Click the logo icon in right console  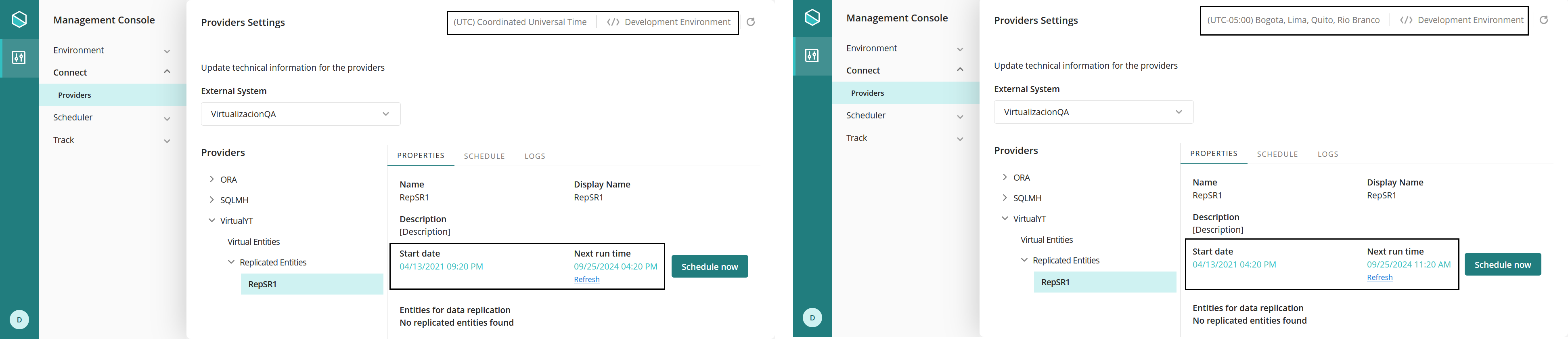(812, 17)
